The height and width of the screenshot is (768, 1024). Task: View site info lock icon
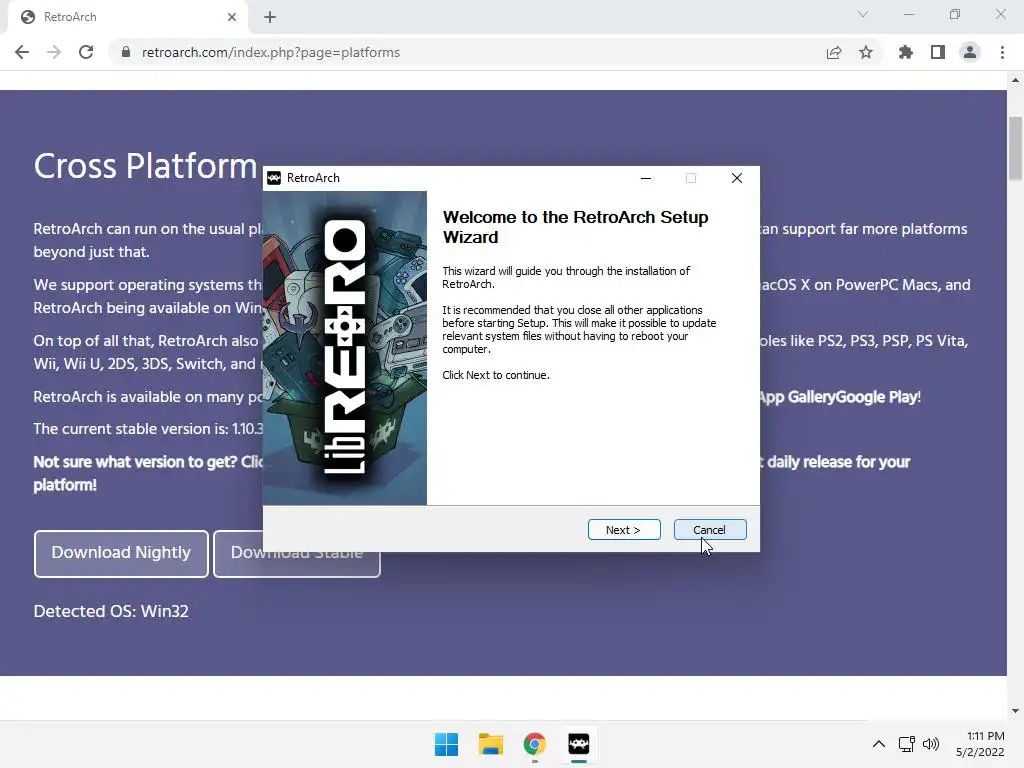click(126, 52)
